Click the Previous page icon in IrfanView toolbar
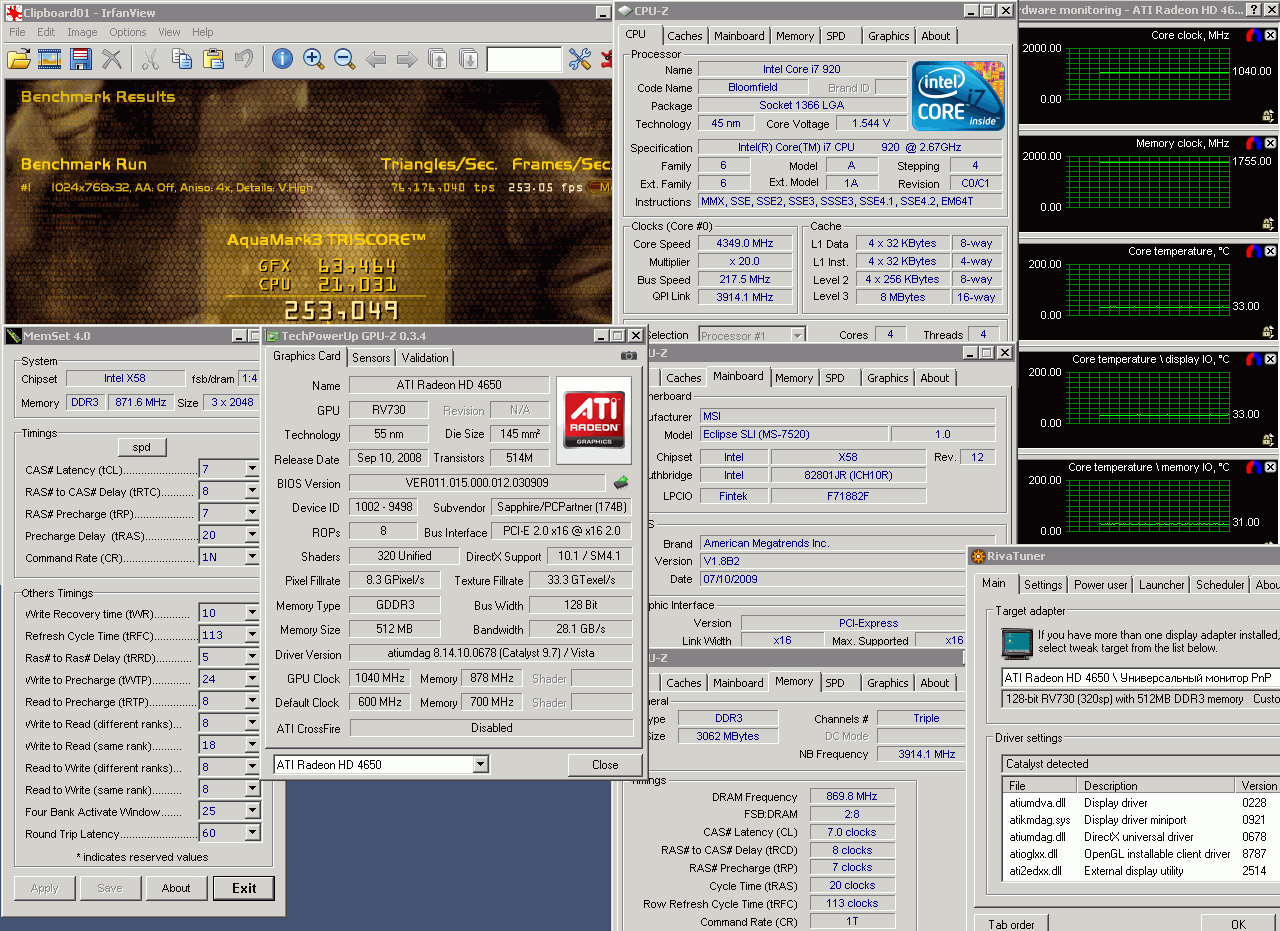The height and width of the screenshot is (931, 1280). [x=437, y=59]
